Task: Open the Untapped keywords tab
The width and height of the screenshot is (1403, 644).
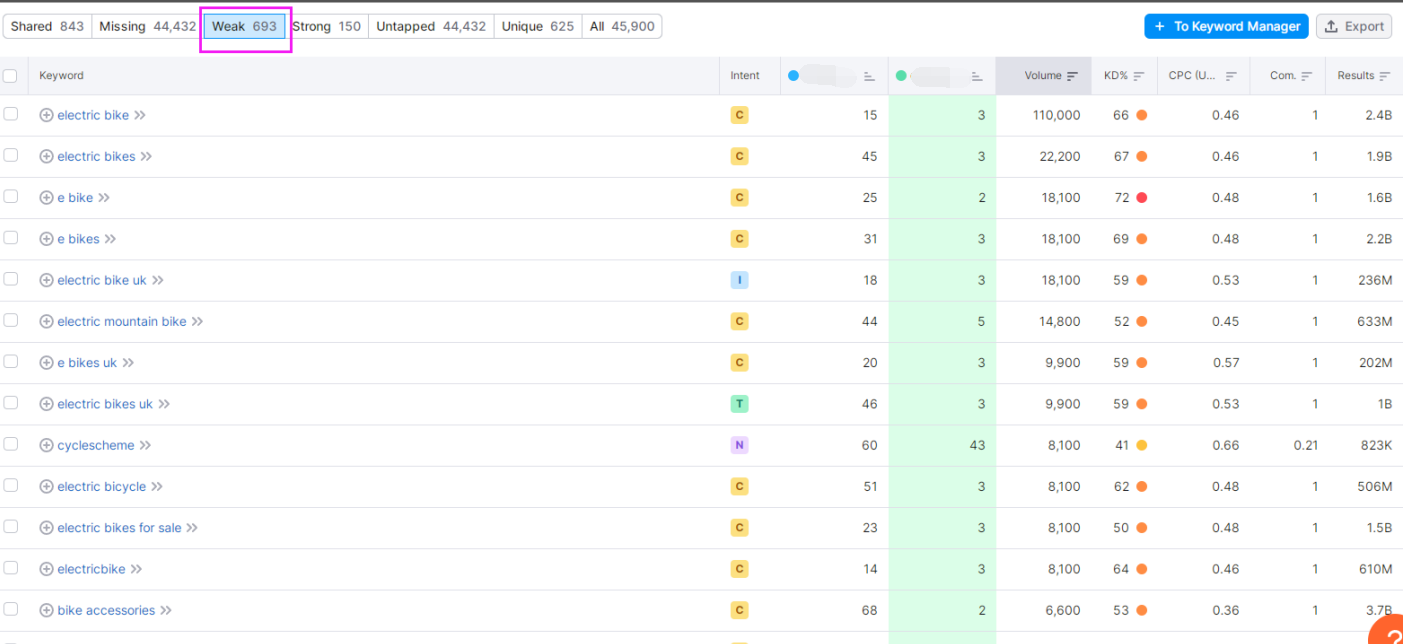Action: (430, 26)
